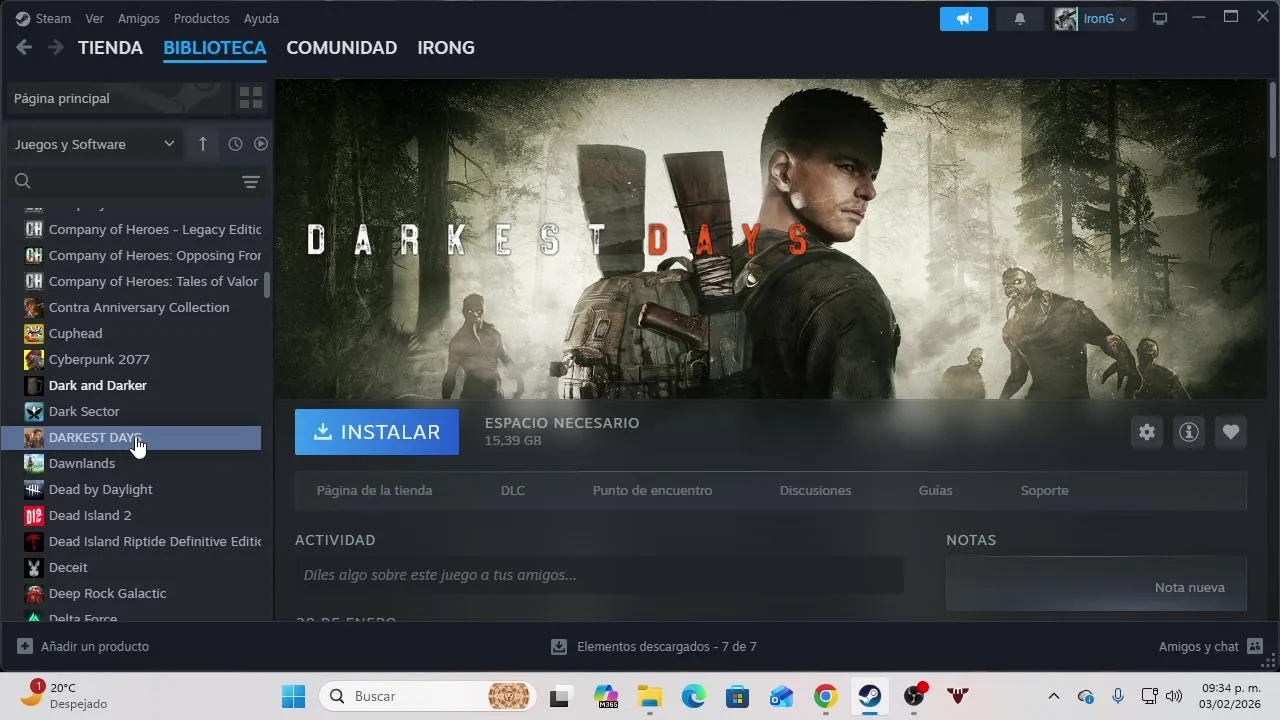Screen dimensions: 1280x720
Task: Launch Microsoft Edge from the taskbar
Action: click(694, 696)
